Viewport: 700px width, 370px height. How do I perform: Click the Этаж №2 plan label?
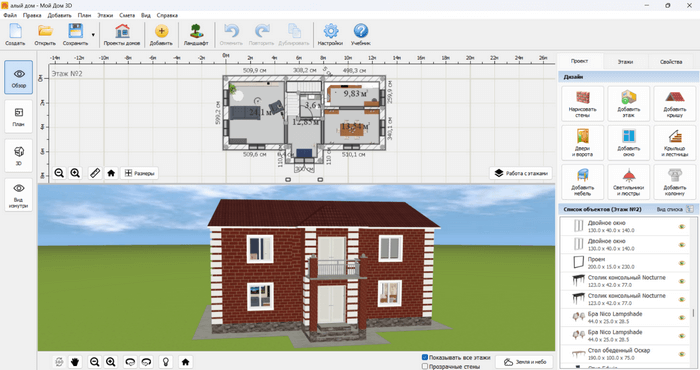point(67,73)
